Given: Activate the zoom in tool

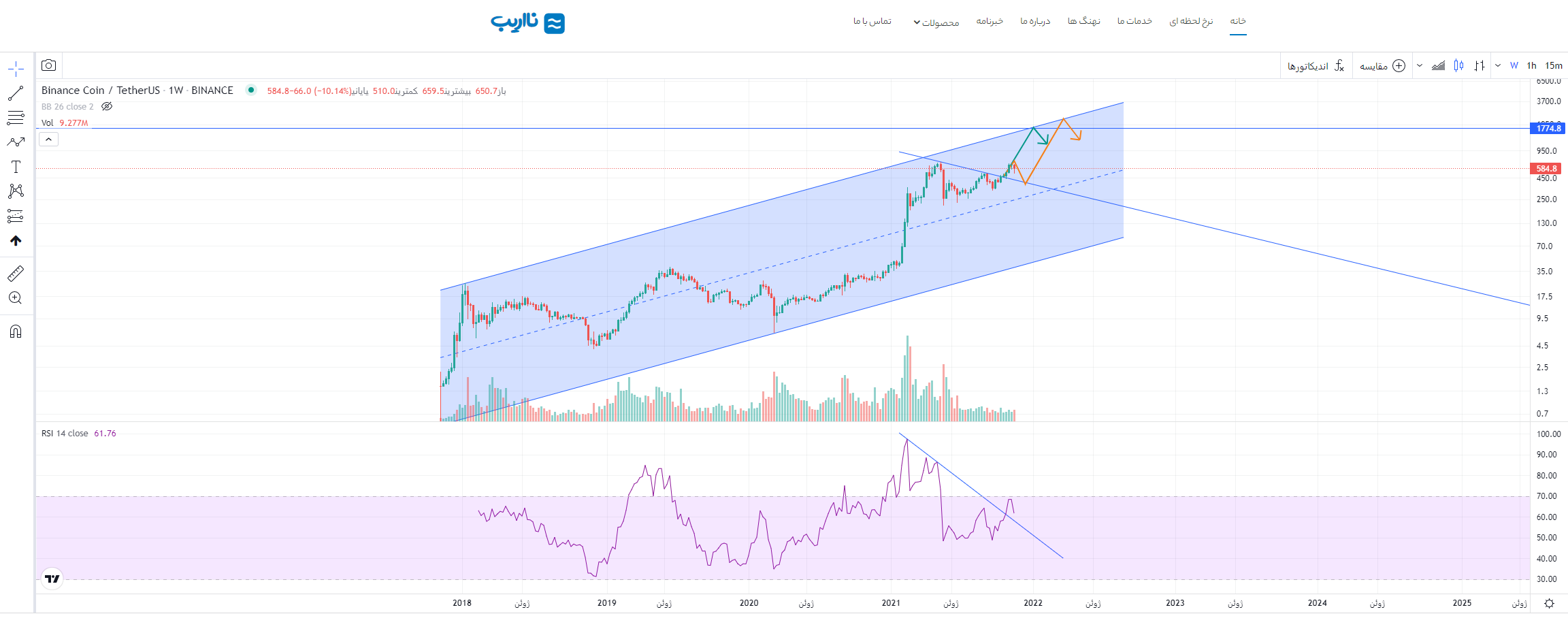Looking at the screenshot, I should click(16, 298).
